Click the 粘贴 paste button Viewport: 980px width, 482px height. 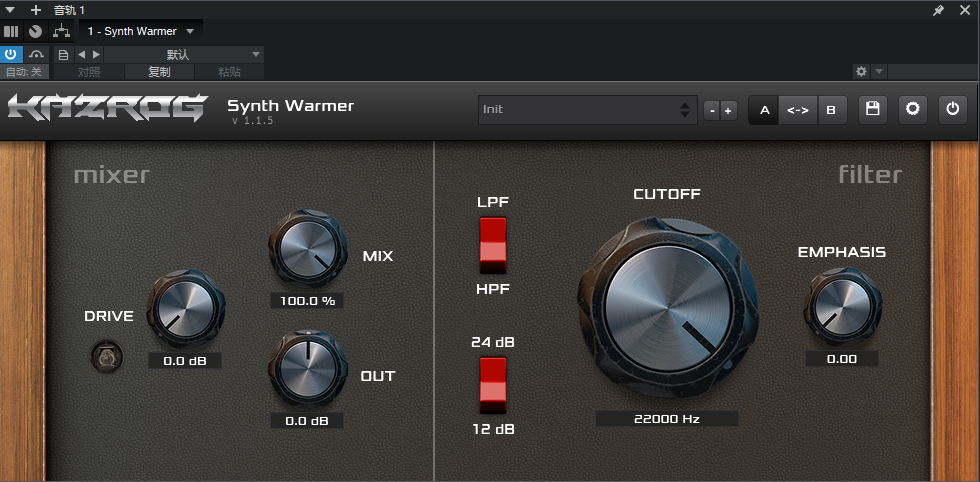click(229, 72)
